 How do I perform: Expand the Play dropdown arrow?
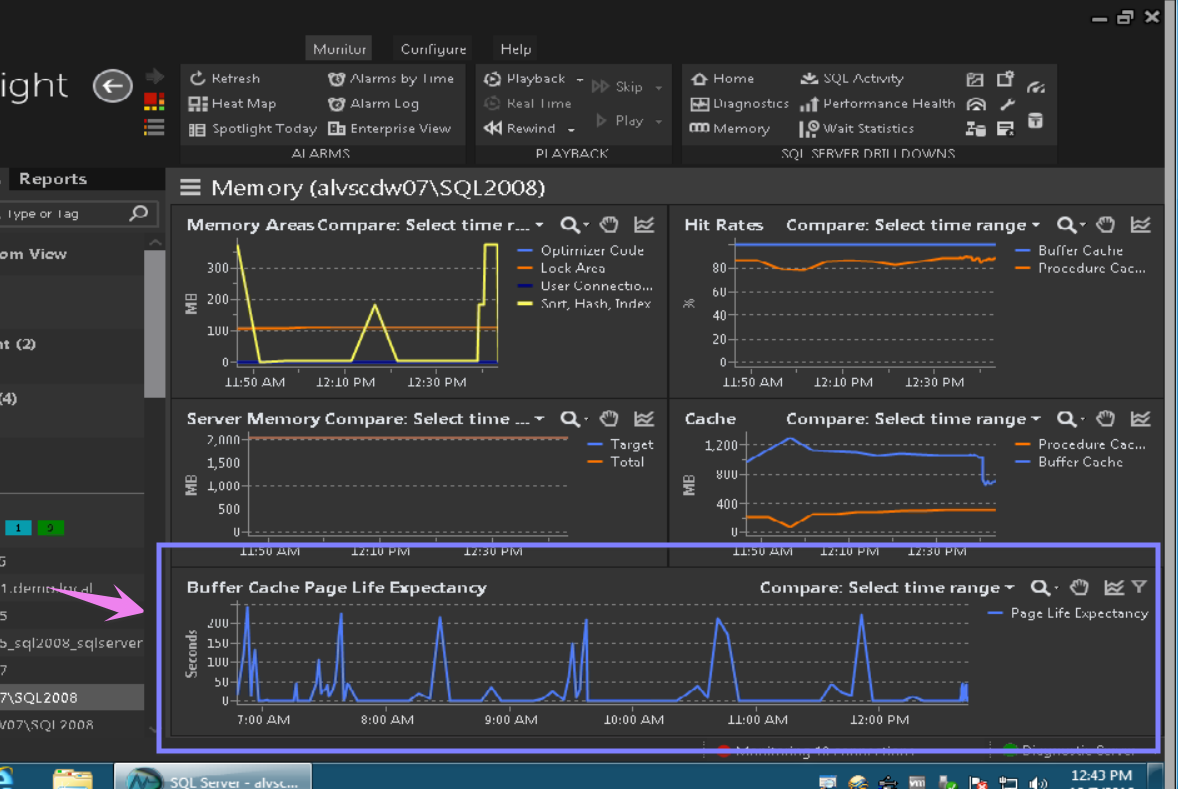coord(659,121)
